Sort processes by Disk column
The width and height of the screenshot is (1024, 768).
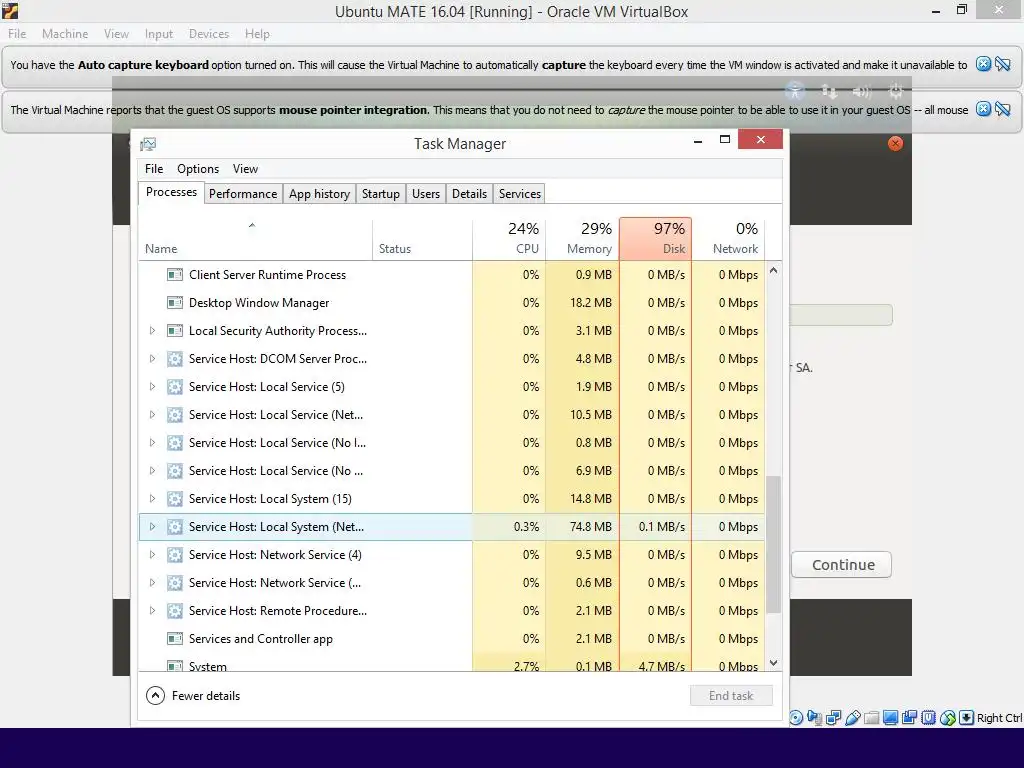(655, 238)
